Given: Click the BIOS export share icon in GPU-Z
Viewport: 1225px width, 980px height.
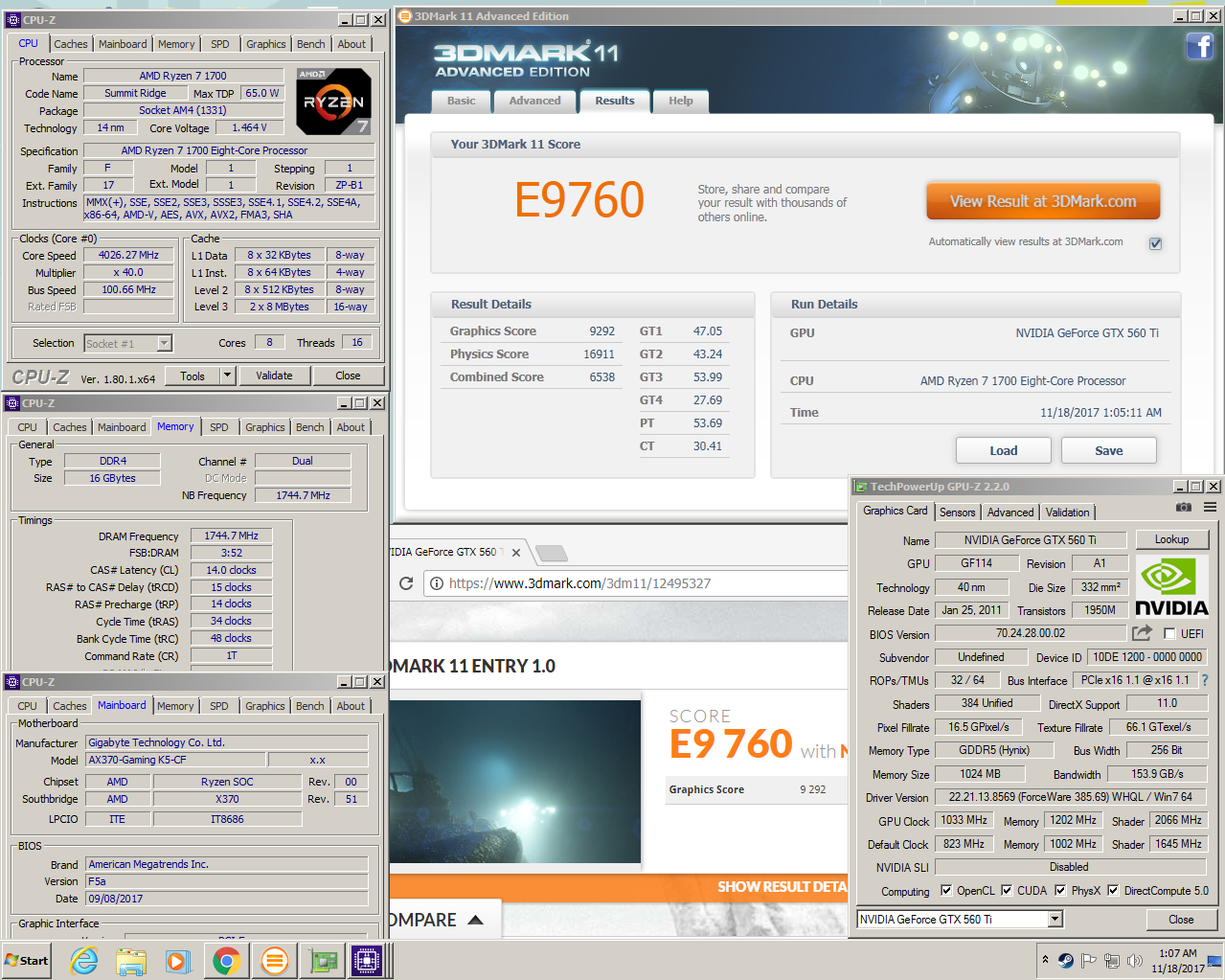Looking at the screenshot, I should pos(1142,632).
